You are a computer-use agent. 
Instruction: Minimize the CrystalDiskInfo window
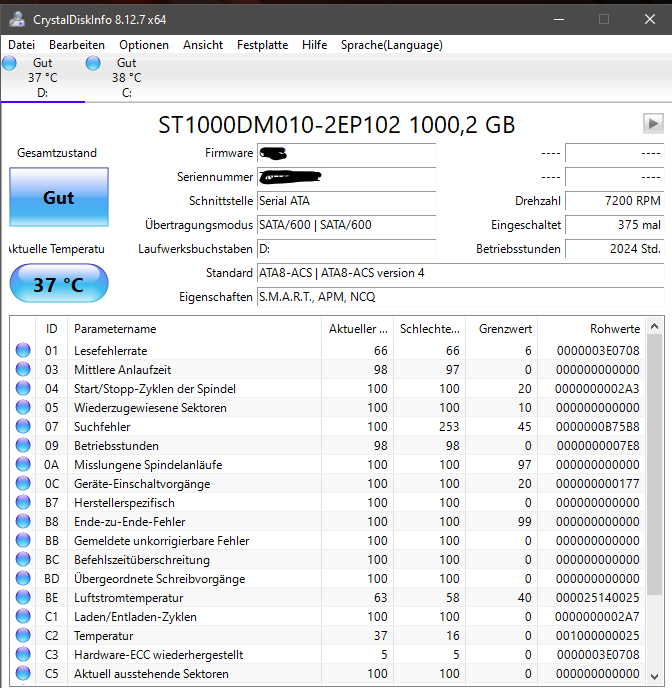pyautogui.click(x=559, y=19)
